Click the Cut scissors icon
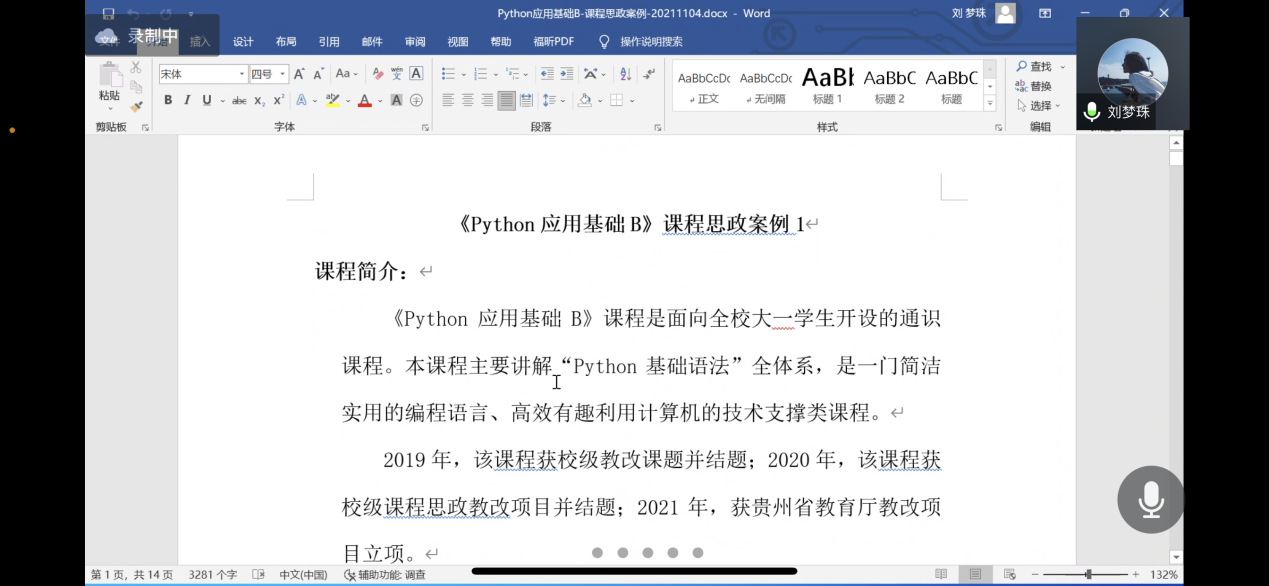Viewport: 1269px width, 586px height. pyautogui.click(x=136, y=68)
